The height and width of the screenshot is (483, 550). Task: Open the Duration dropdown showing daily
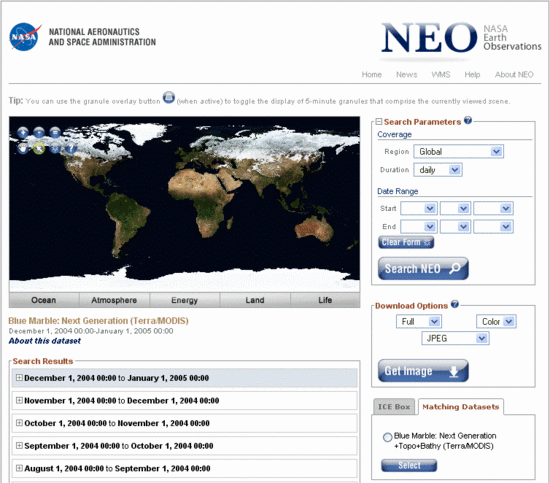tap(438, 170)
